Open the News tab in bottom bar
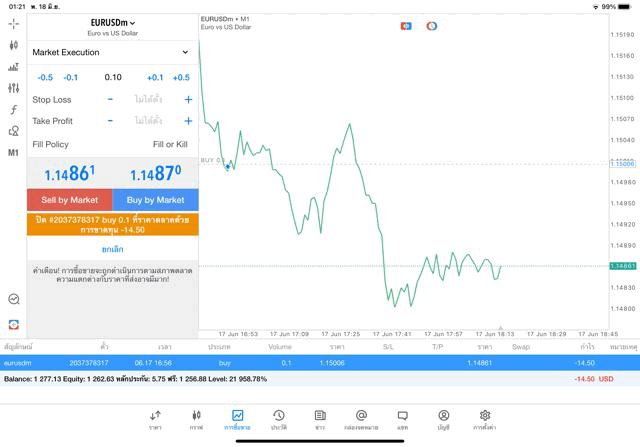 pyautogui.click(x=320, y=419)
